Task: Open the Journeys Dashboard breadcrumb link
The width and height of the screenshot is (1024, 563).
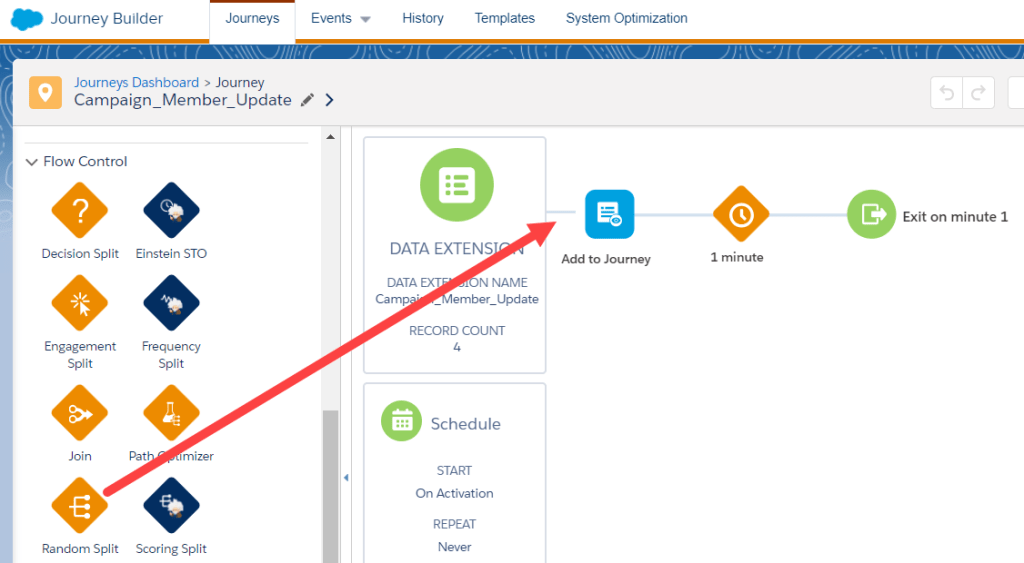Action: click(136, 83)
